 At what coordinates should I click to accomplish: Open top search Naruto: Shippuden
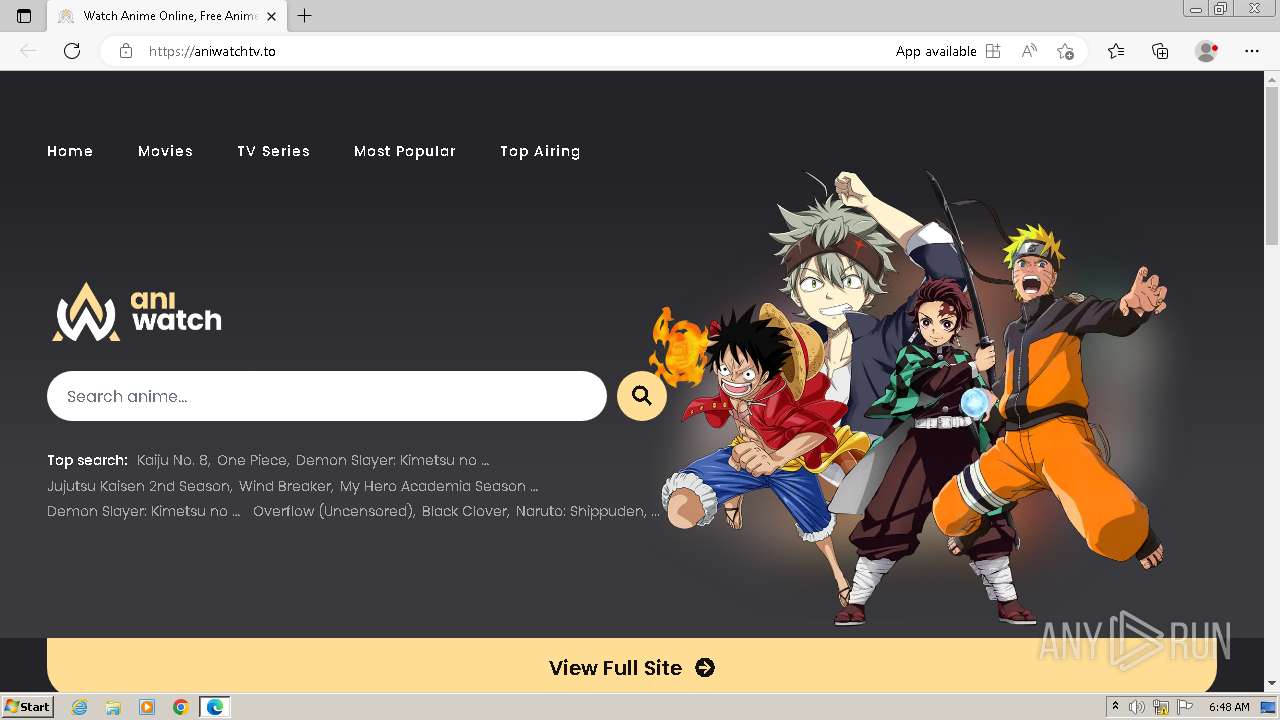pos(582,511)
